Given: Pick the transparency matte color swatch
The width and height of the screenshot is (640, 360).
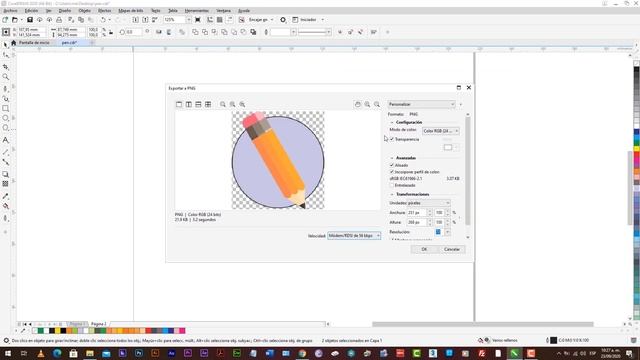Looking at the screenshot, I should click(448, 147).
